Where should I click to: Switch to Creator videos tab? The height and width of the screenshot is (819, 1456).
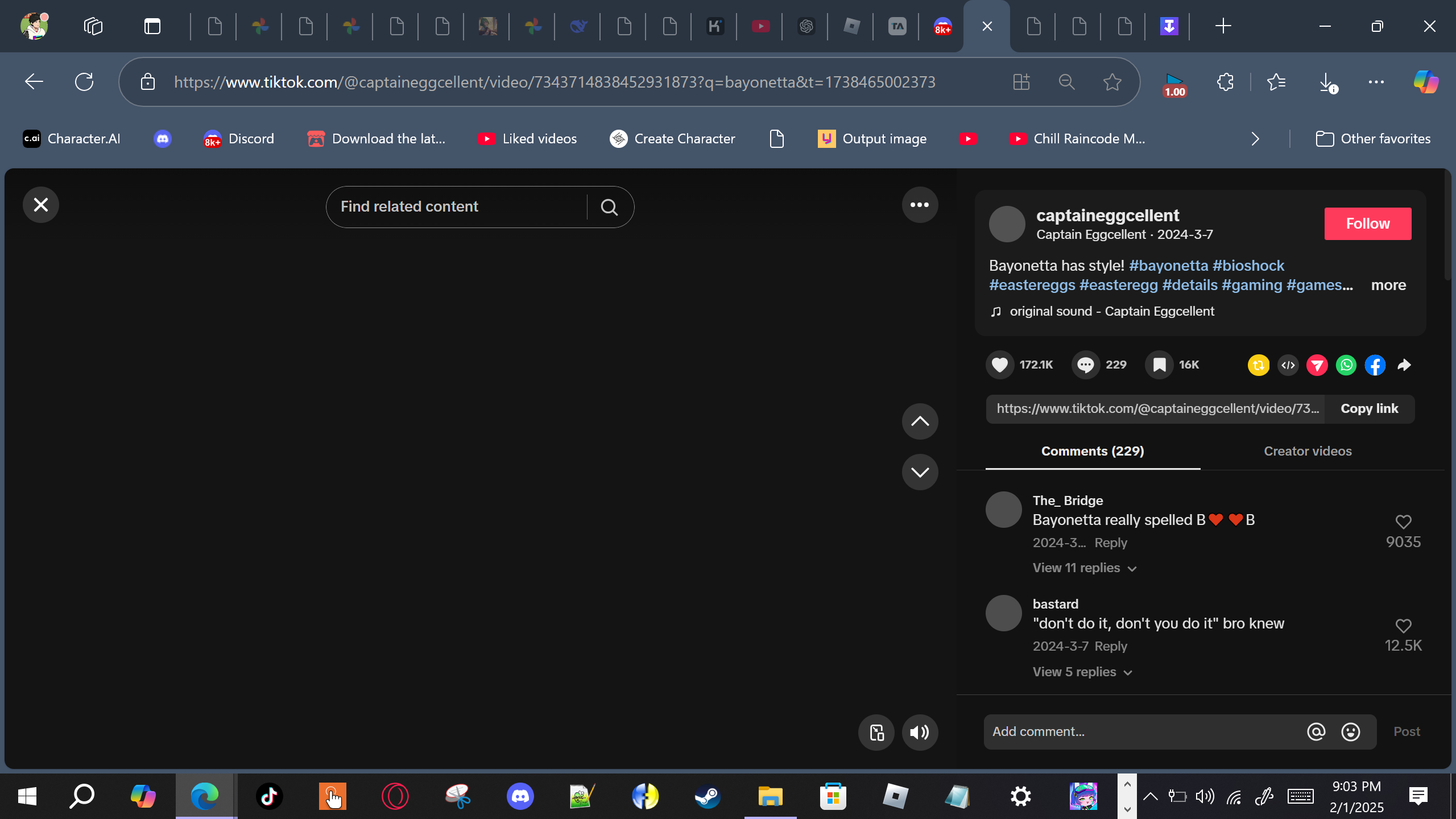[x=1307, y=451]
